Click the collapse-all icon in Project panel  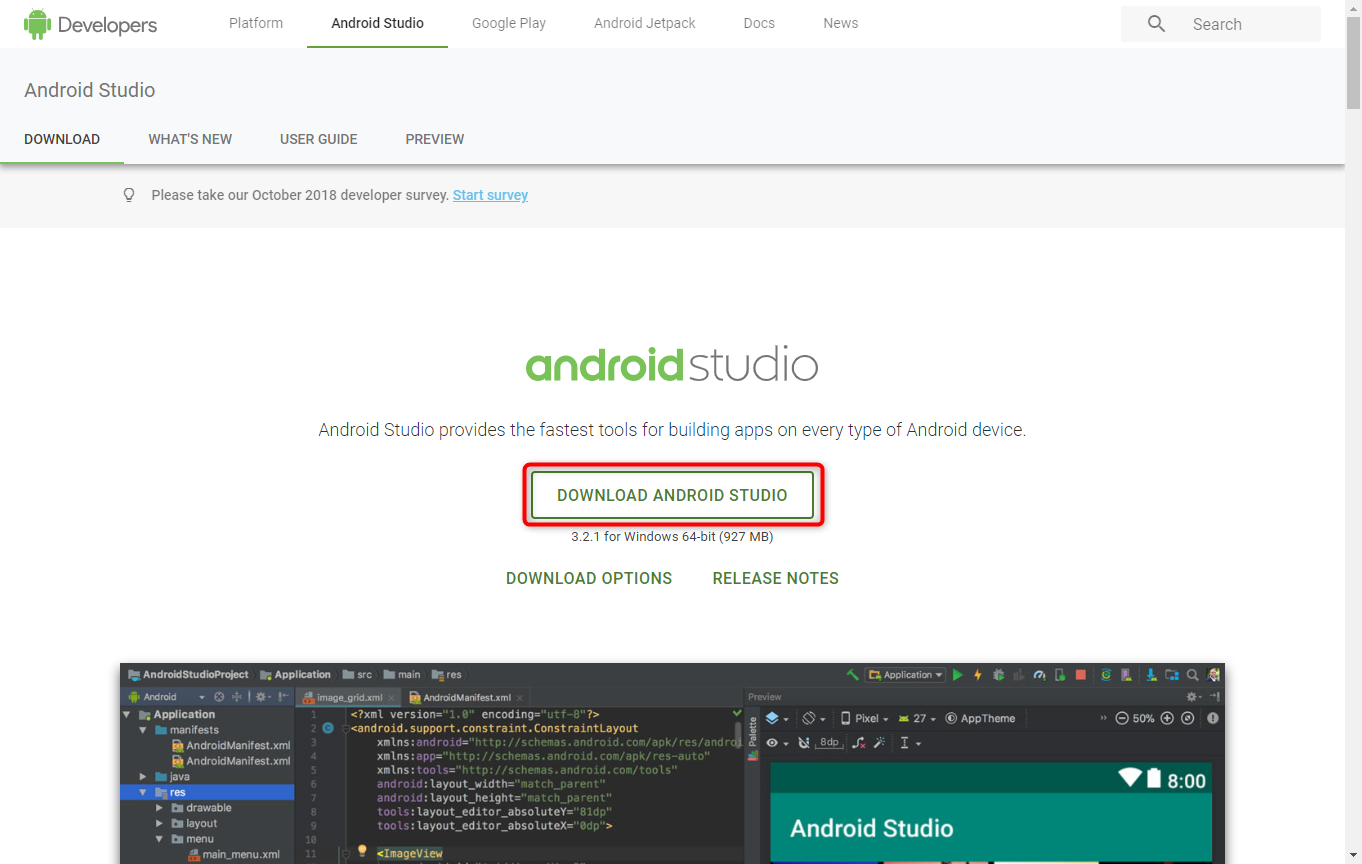(x=237, y=697)
